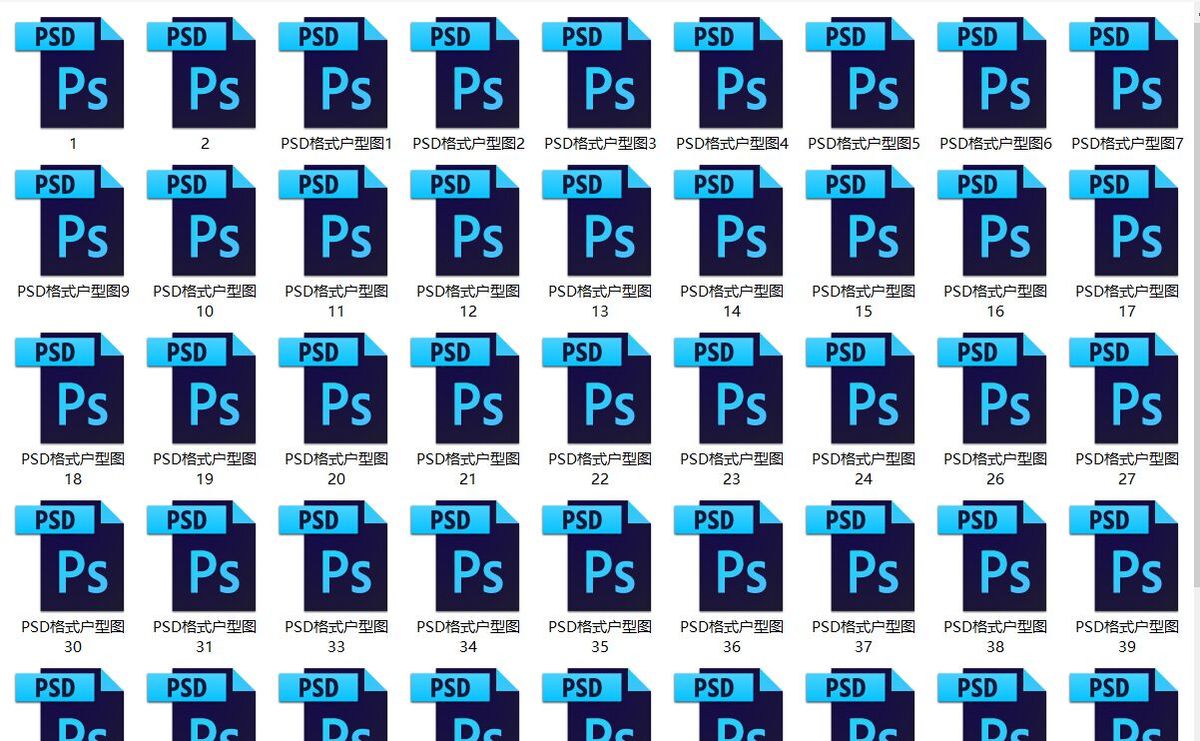This screenshot has width=1200, height=741.
Task: Select the PSD格式户型图21 file icon
Action: [x=468, y=391]
